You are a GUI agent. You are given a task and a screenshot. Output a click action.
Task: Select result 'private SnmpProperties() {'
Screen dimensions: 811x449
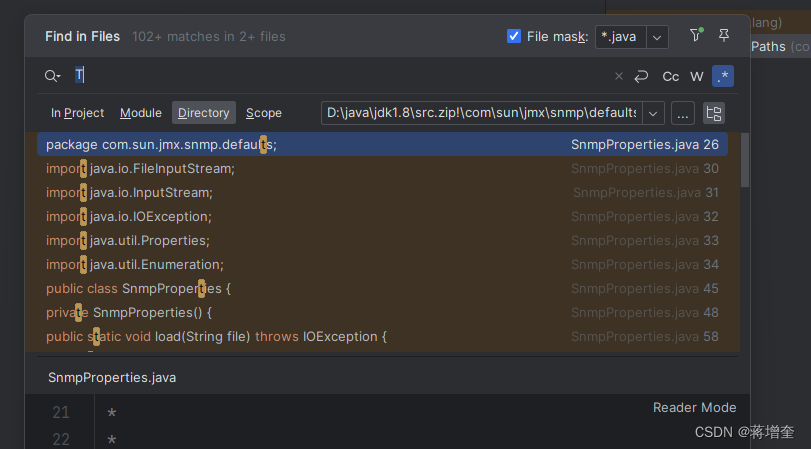382,312
